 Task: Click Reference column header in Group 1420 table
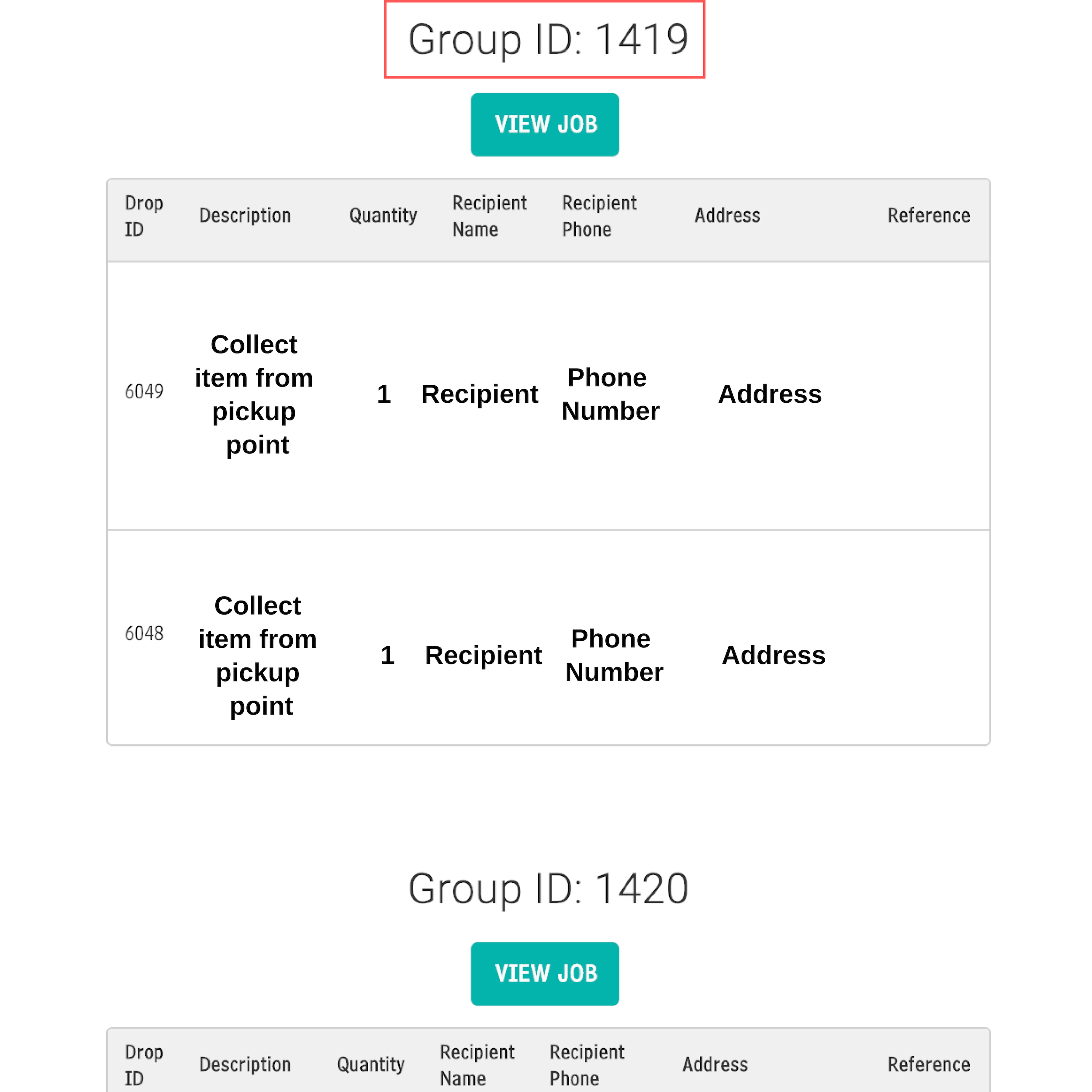coord(928,1064)
